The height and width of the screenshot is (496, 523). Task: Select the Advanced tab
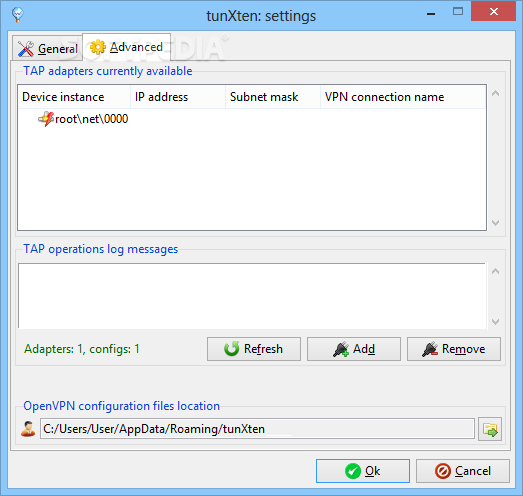tap(126, 47)
